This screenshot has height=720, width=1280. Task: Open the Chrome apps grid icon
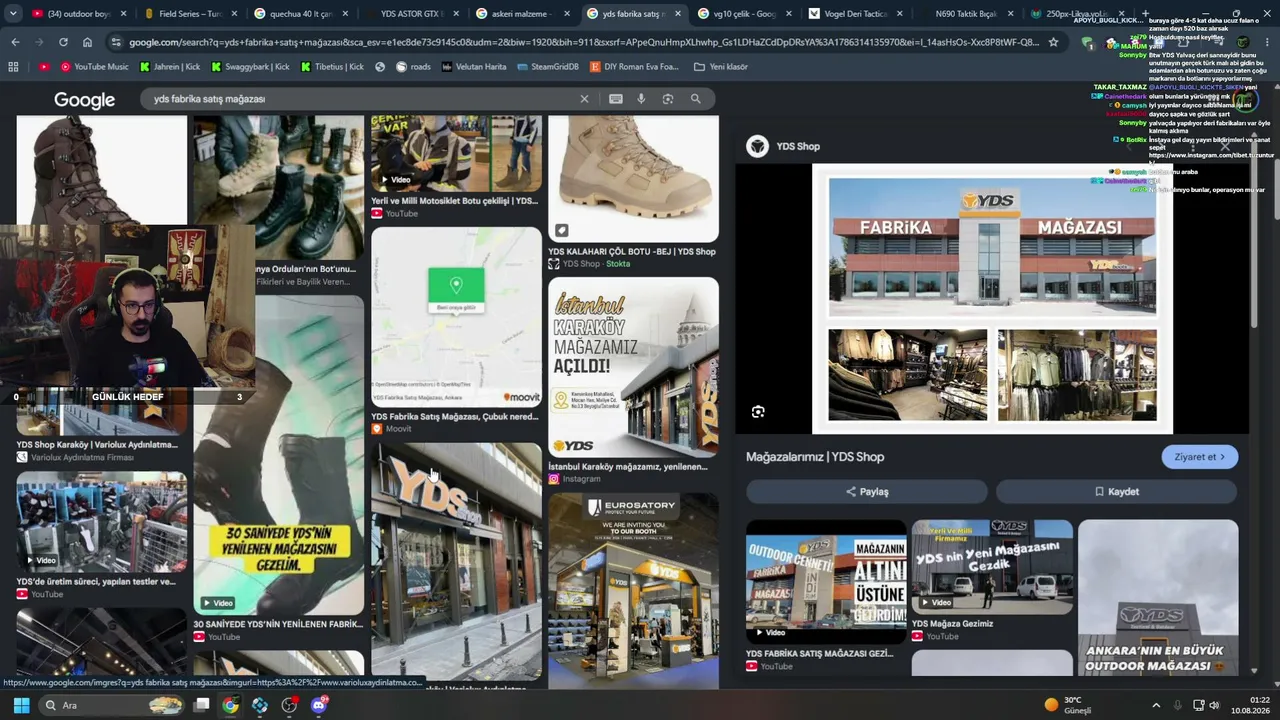[x=13, y=67]
